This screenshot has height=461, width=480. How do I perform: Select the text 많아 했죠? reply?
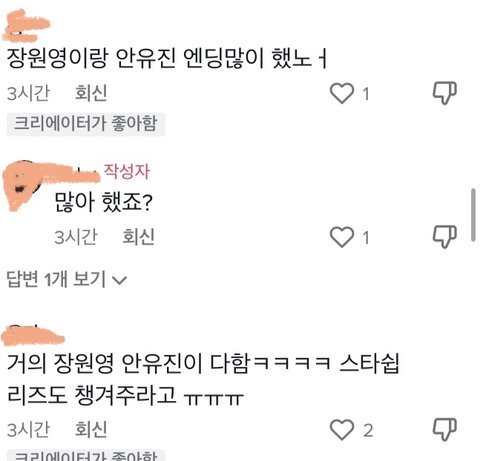click(x=103, y=202)
